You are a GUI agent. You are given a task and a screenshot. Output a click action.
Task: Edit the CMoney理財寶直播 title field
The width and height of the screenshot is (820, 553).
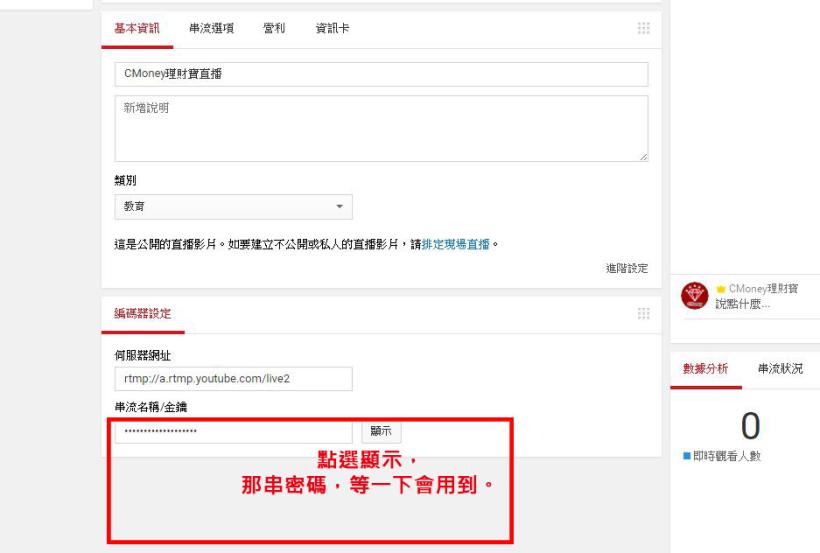click(x=381, y=74)
